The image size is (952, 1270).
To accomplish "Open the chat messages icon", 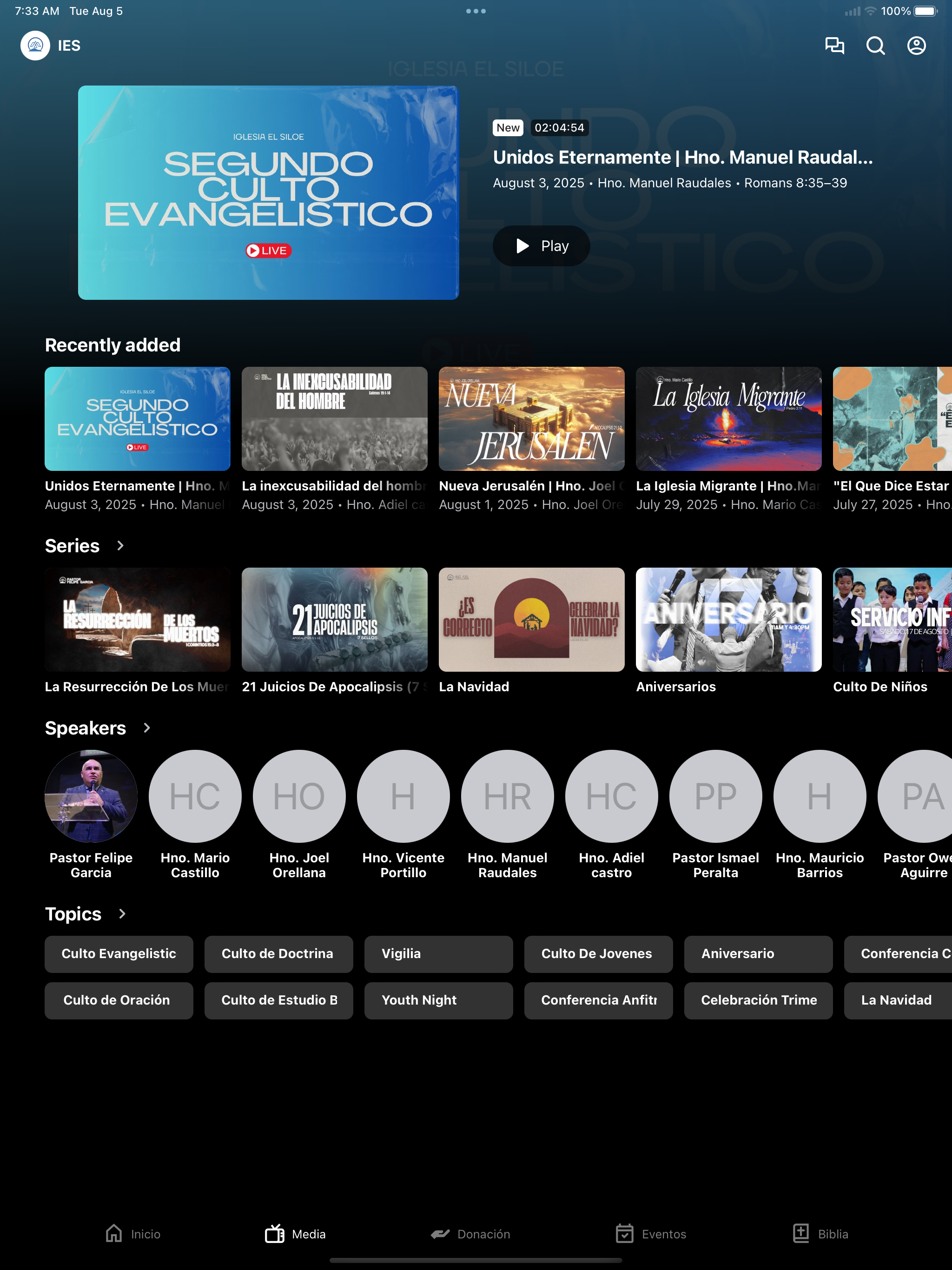I will [834, 46].
